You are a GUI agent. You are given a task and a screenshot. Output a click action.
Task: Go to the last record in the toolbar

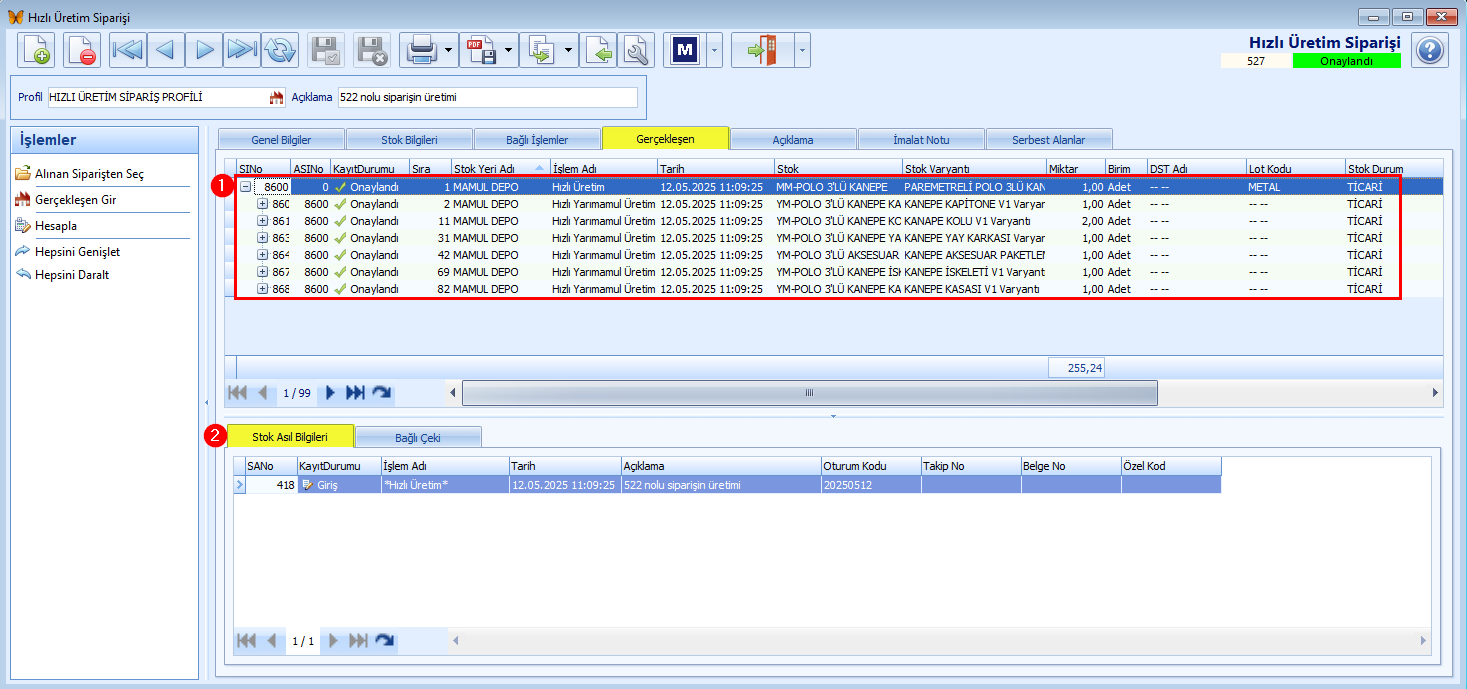pos(242,49)
